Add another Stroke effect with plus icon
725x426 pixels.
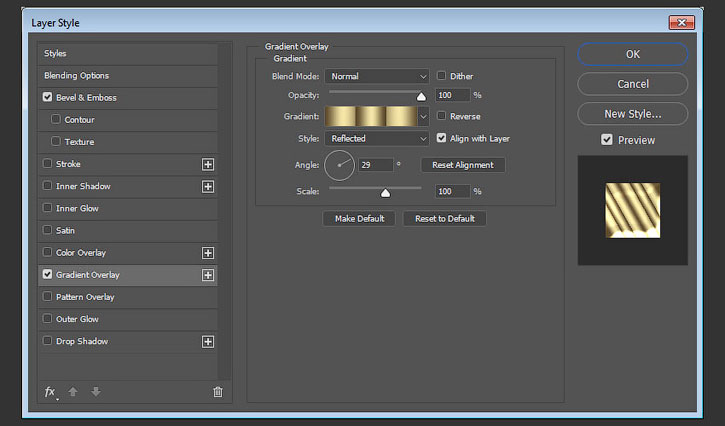208,164
